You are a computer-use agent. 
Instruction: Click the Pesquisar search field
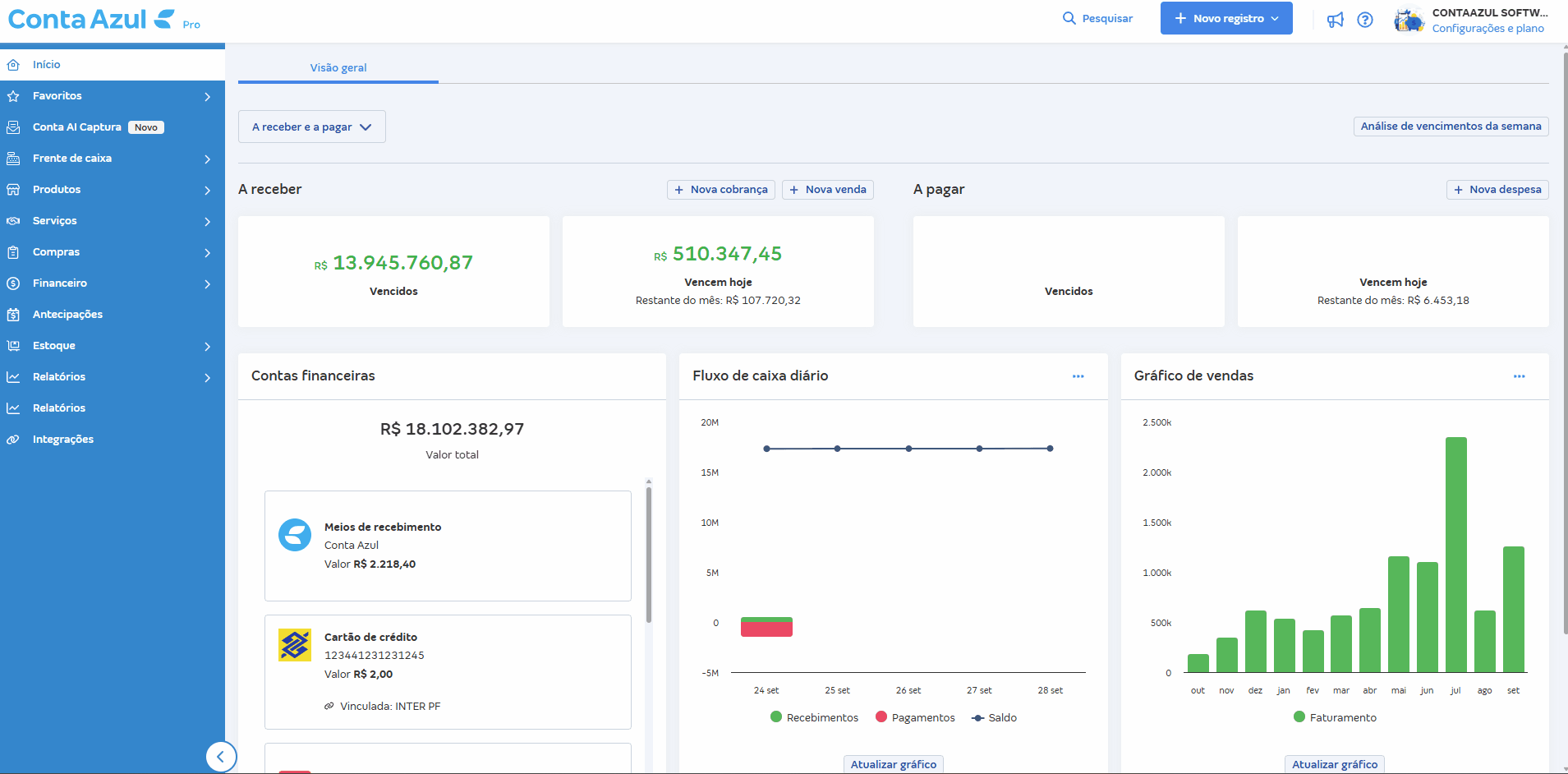[1098, 18]
